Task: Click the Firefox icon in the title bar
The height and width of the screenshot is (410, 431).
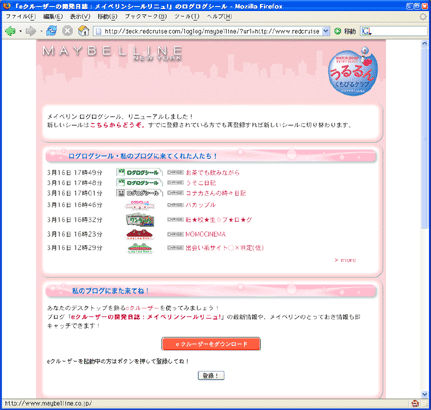Action: coord(6,6)
